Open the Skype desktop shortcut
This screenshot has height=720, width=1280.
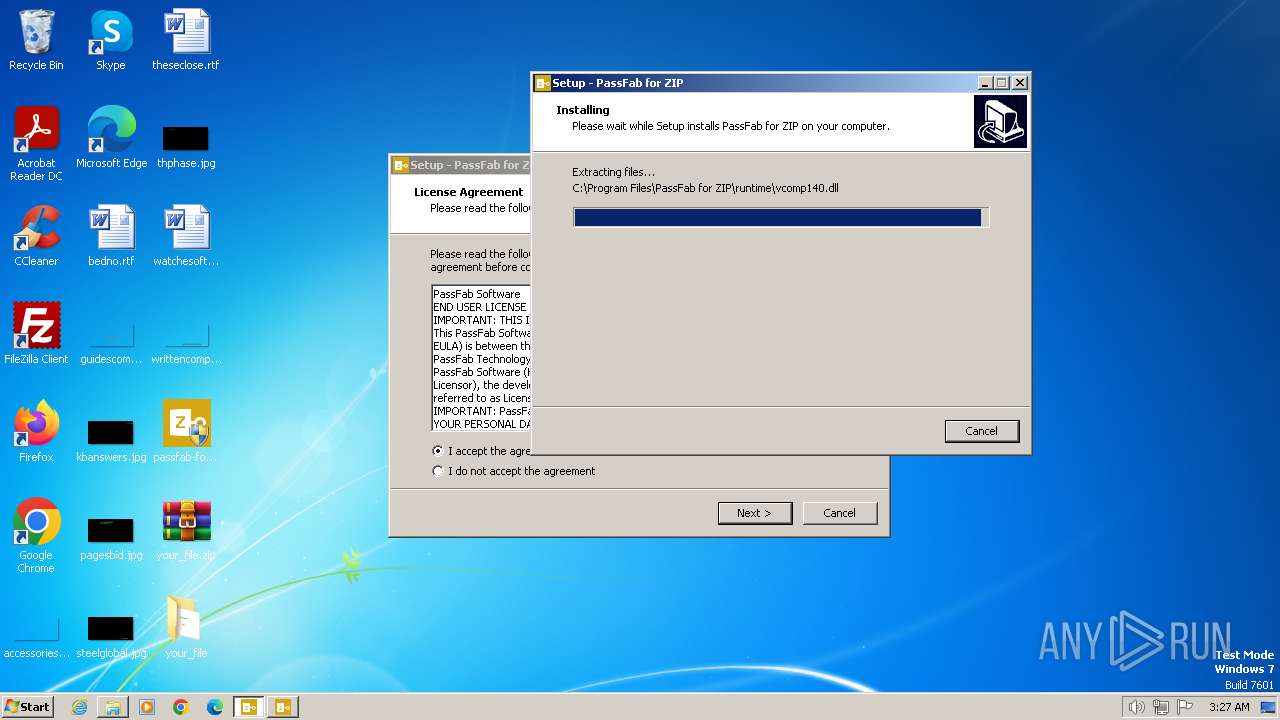click(x=111, y=40)
